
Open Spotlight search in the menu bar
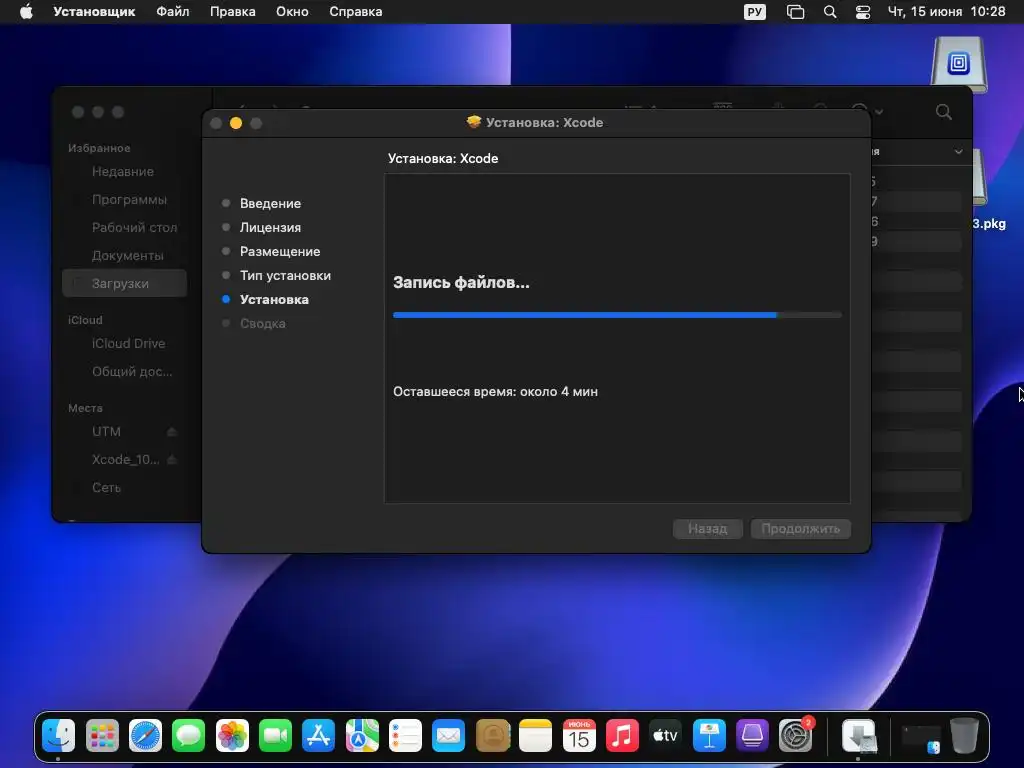pos(830,12)
